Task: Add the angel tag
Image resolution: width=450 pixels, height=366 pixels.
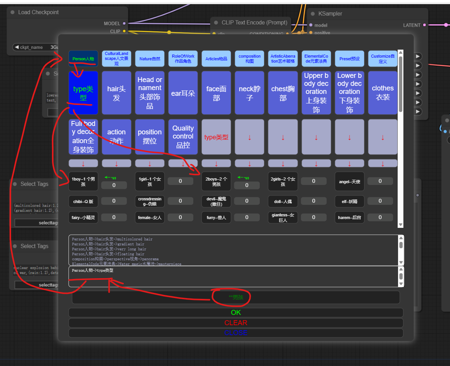Action: [349, 181]
